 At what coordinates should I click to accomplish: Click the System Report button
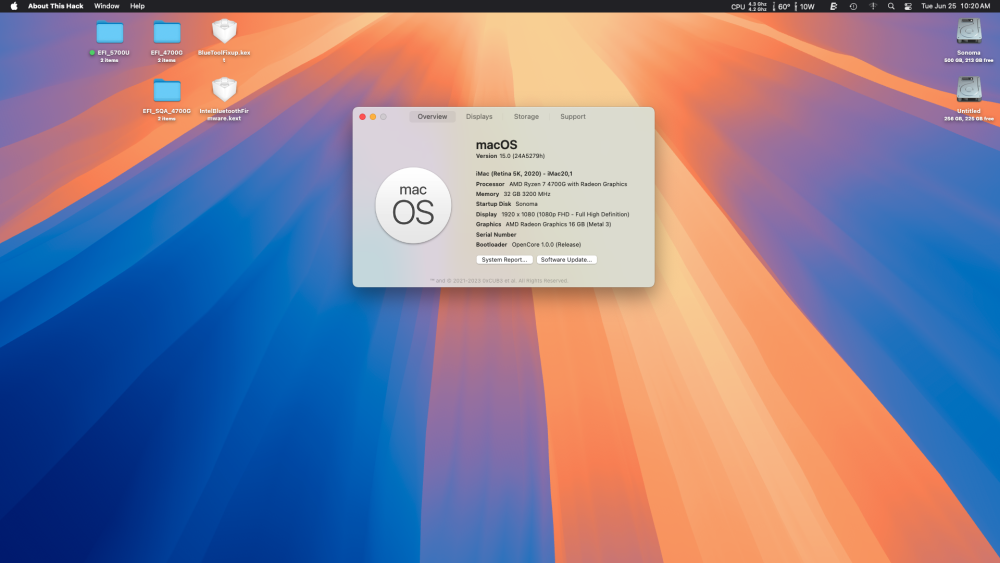pyautogui.click(x=504, y=260)
